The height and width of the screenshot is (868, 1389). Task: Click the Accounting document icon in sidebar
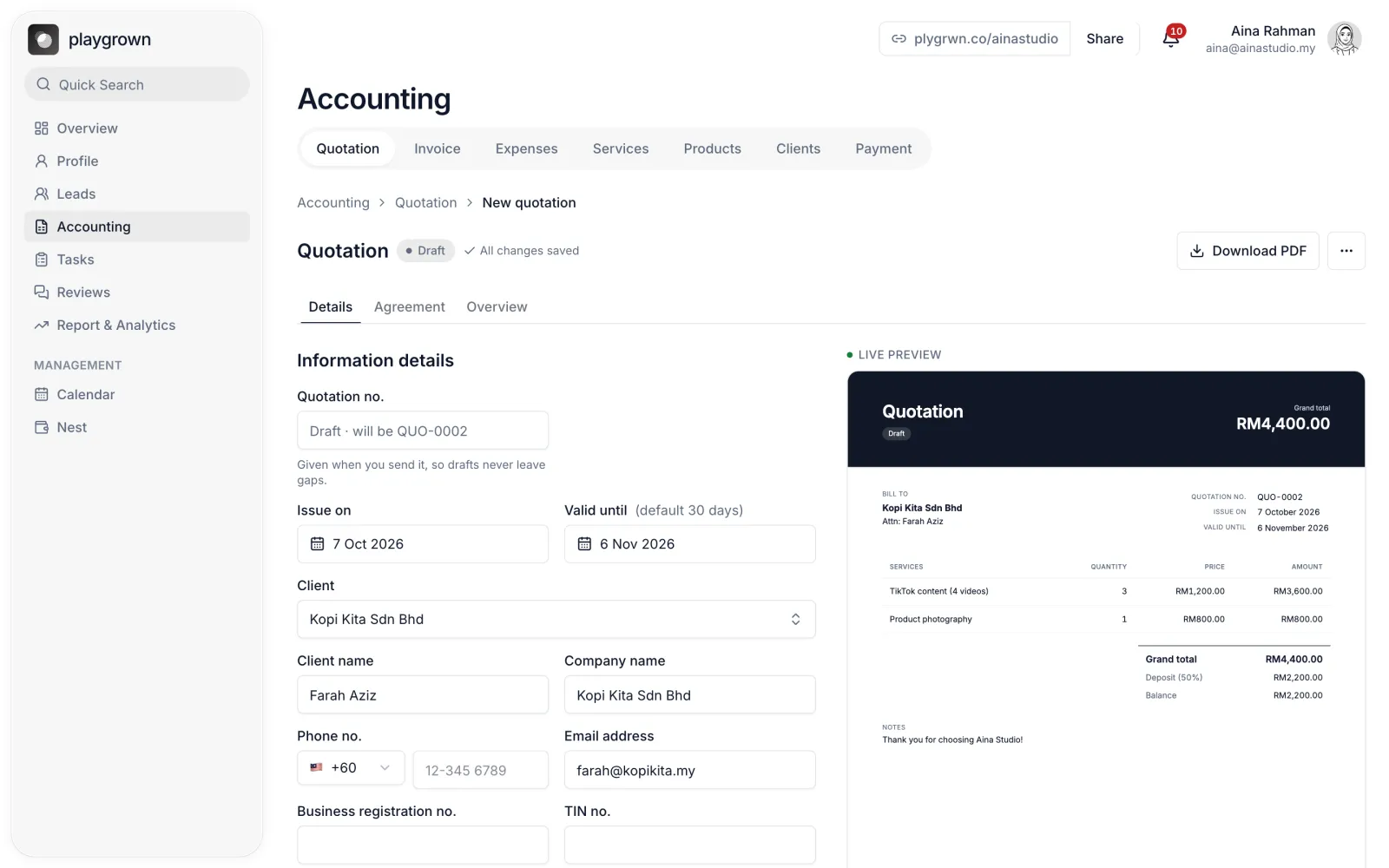click(41, 227)
